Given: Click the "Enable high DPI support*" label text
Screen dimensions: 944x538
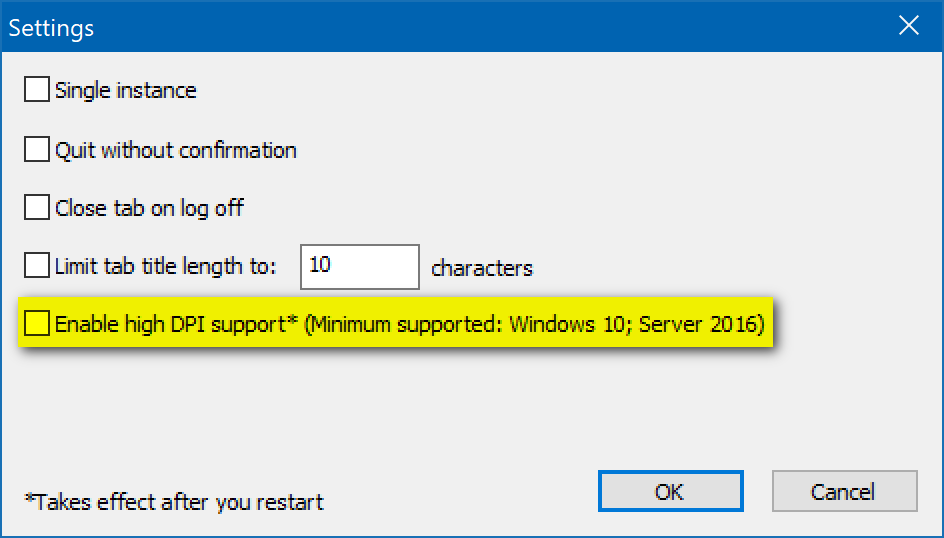Looking at the screenshot, I should click(x=177, y=324).
